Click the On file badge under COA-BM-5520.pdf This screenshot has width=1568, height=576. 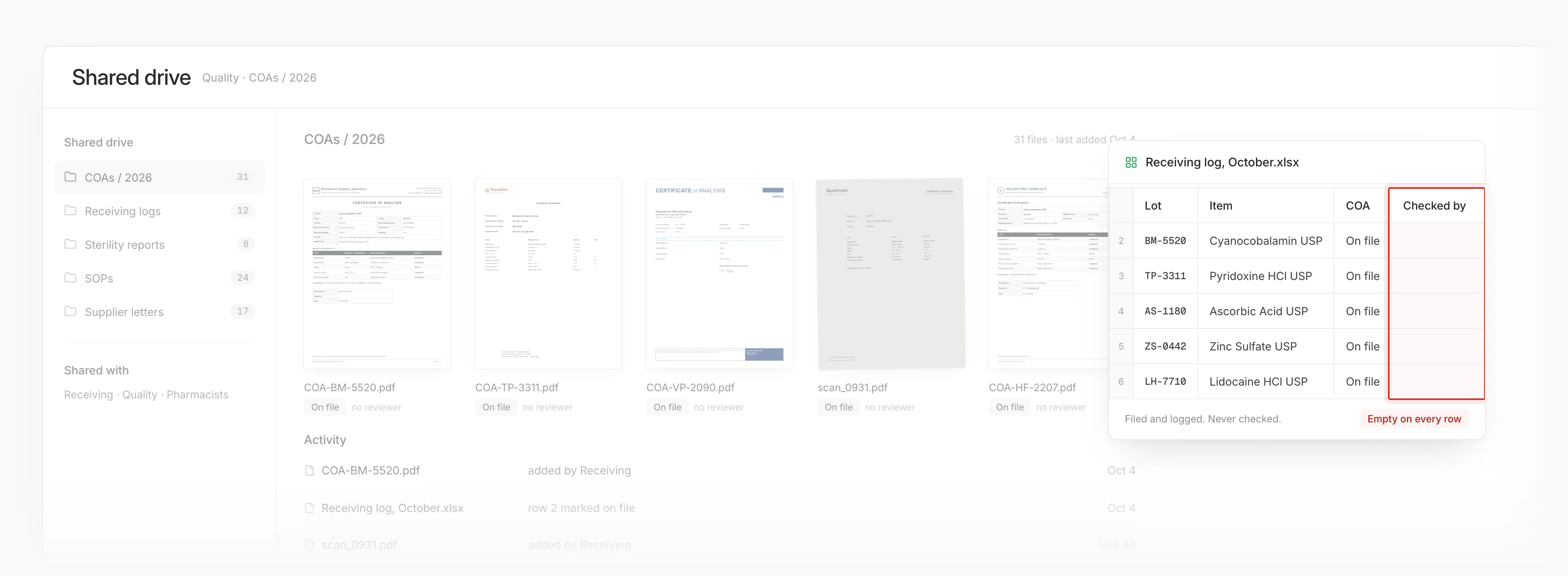point(325,407)
